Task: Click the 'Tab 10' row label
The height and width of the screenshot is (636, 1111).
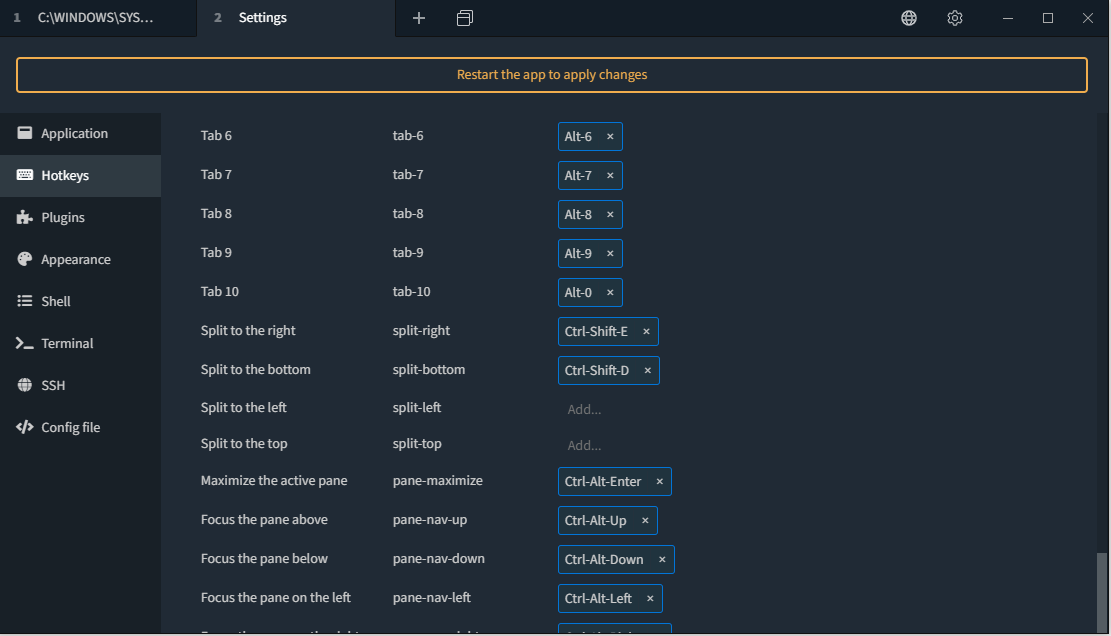Action: [220, 292]
